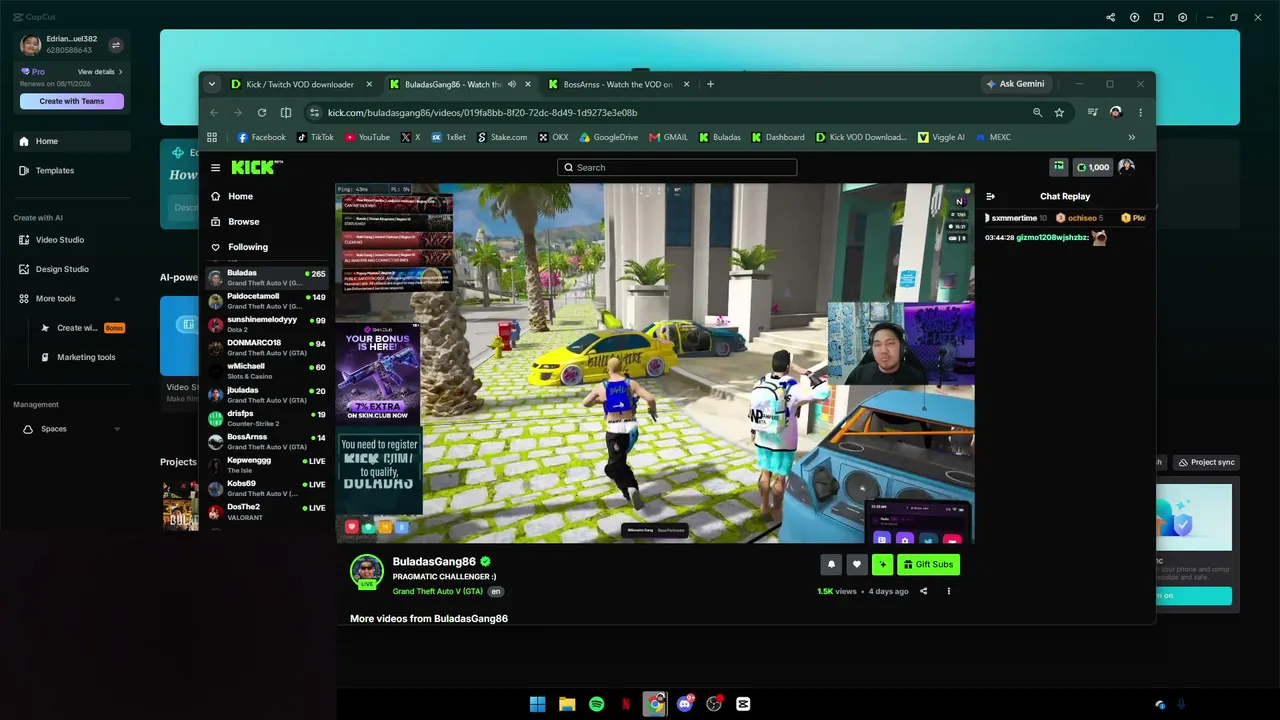
Task: Open File Explorer from the taskbar
Action: tap(567, 704)
